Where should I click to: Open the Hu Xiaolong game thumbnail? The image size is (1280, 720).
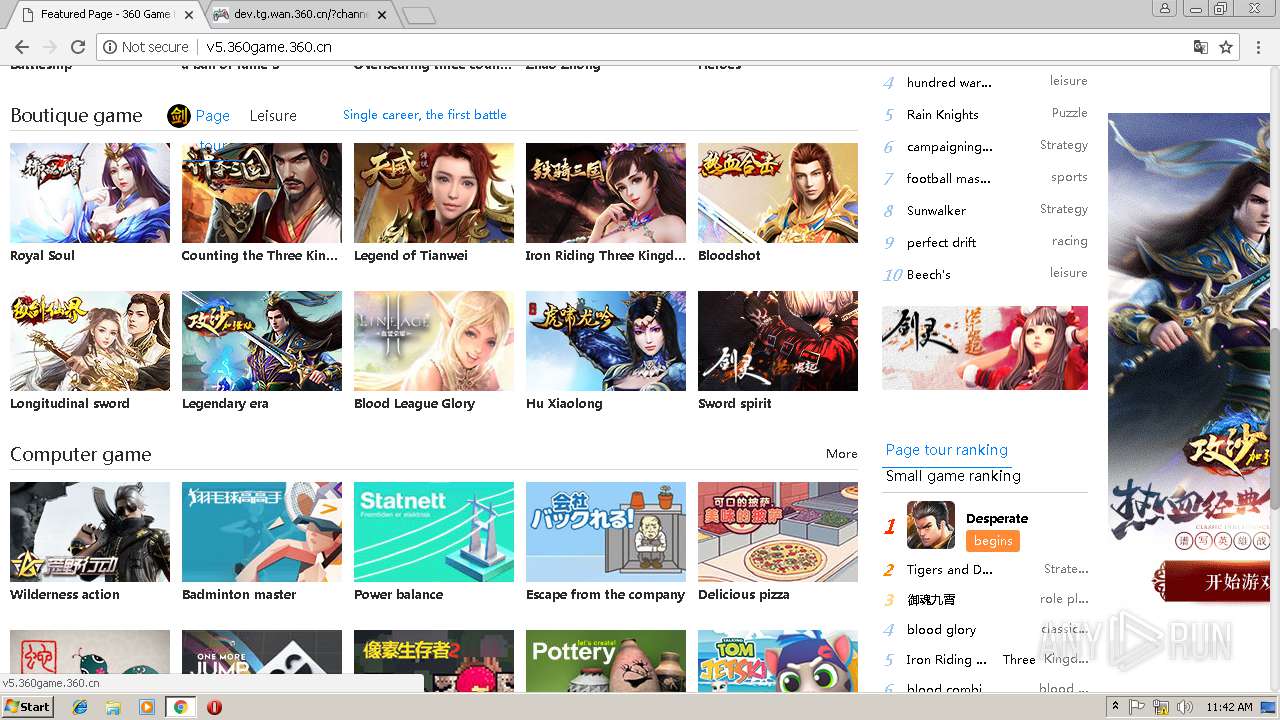tap(606, 341)
